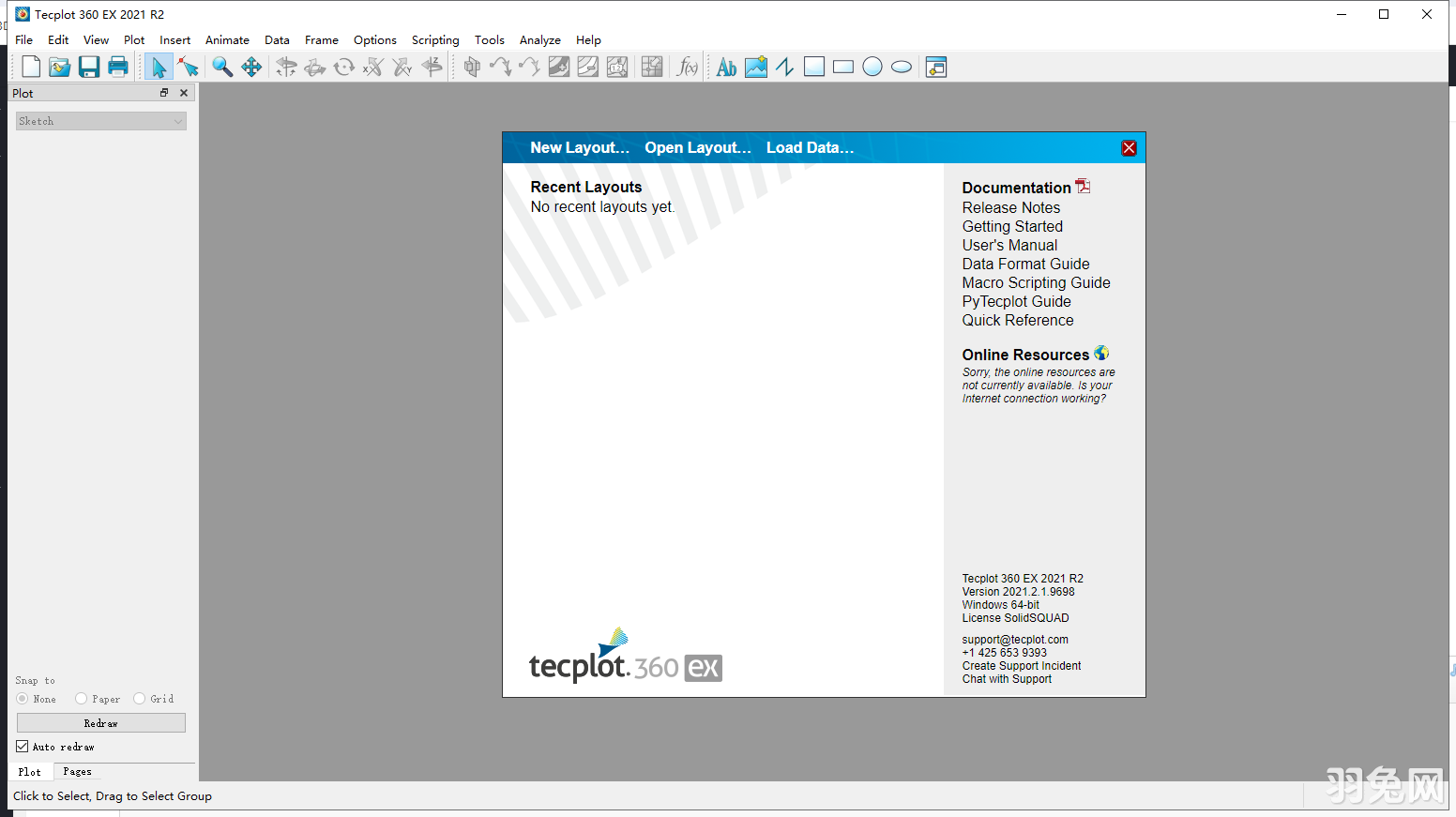
Task: Click Load Data in the welcome dialog
Action: click(x=809, y=147)
